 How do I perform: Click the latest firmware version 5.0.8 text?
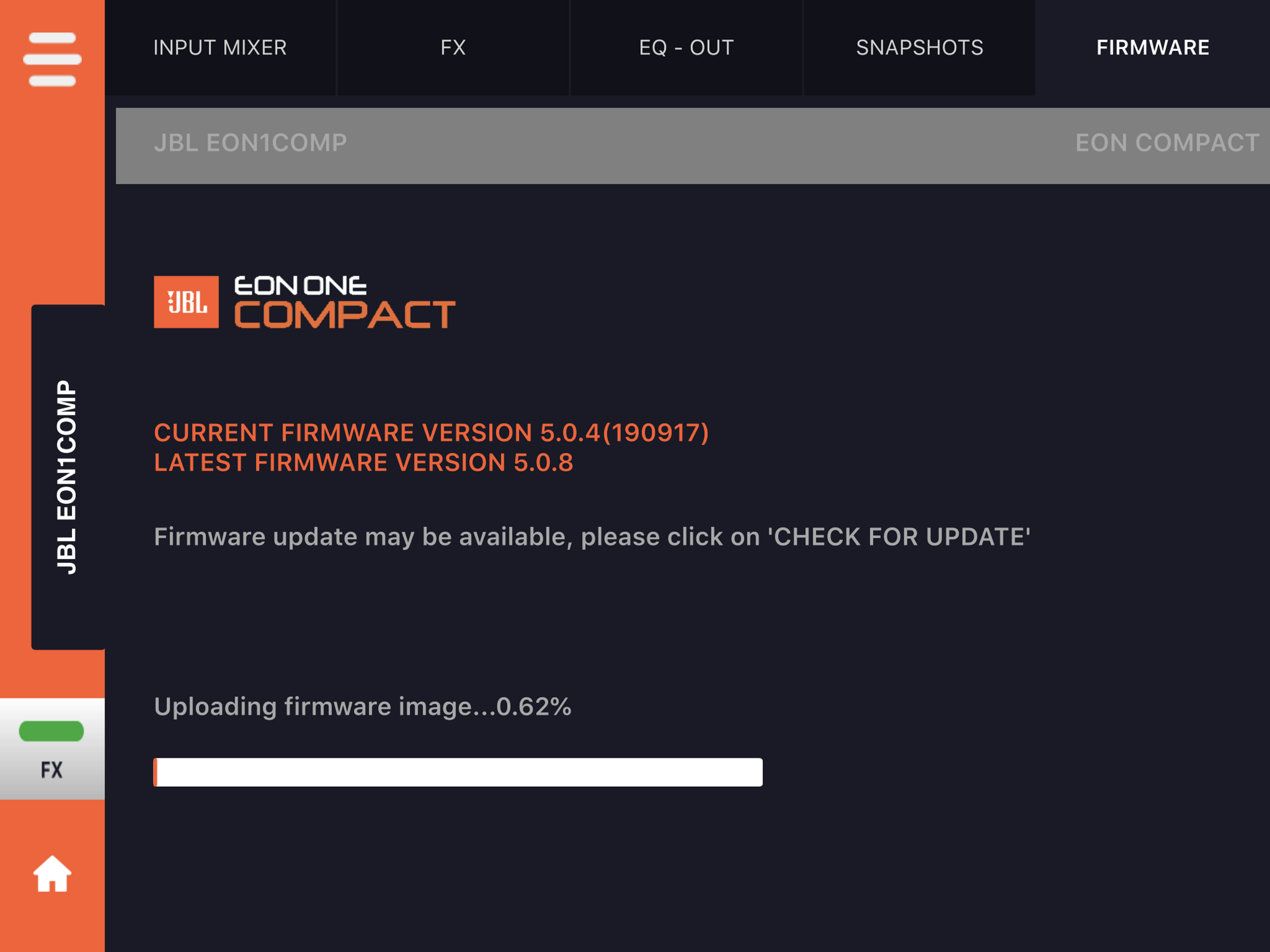[x=364, y=463]
